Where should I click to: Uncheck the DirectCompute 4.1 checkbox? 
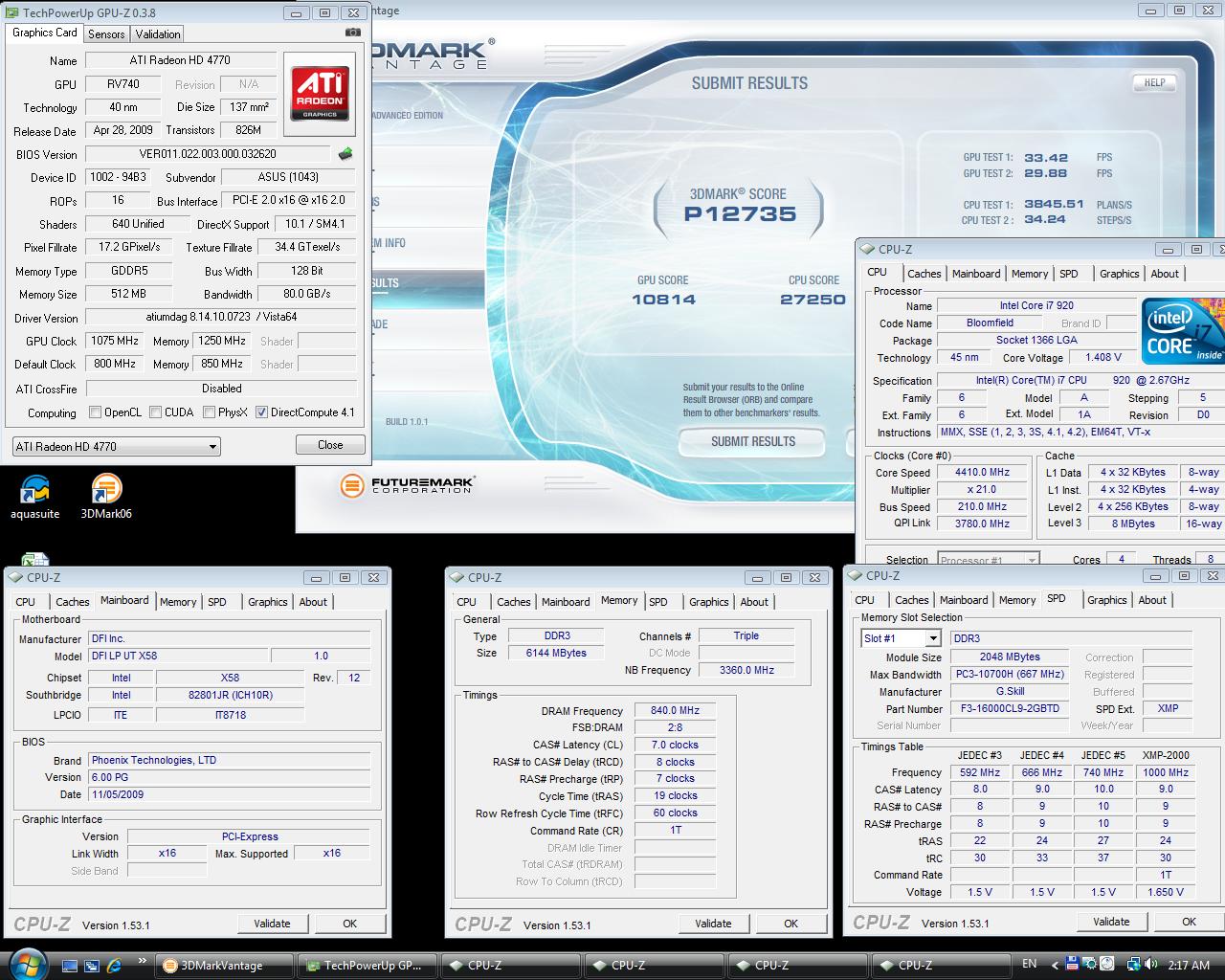262,412
